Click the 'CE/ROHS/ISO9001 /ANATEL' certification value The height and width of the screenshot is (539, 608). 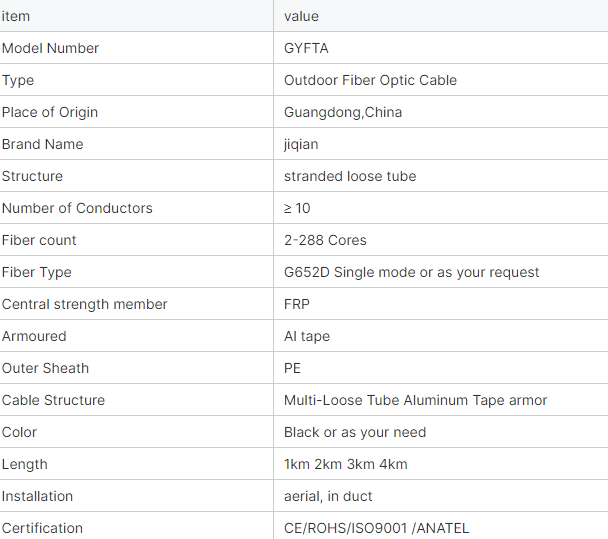[376, 528]
